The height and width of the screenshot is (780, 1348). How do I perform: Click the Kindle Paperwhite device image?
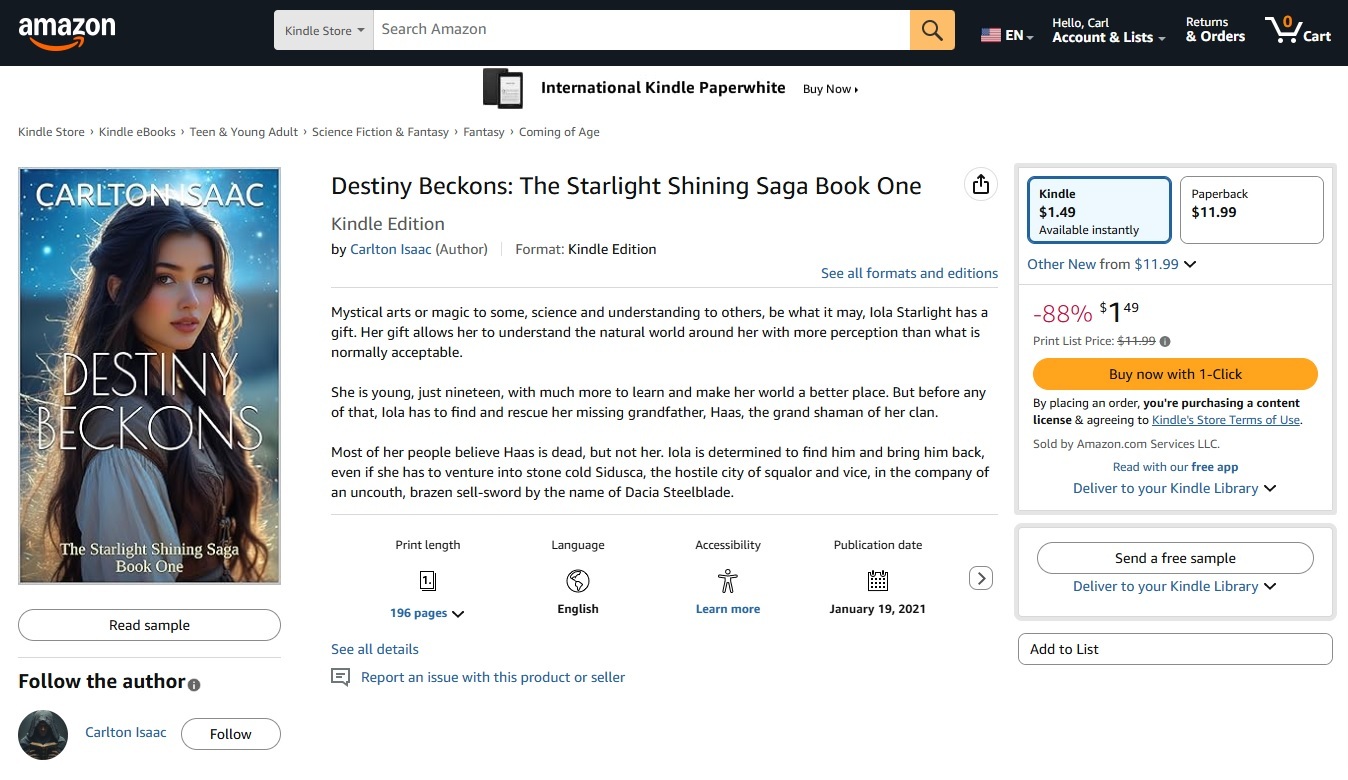(x=503, y=88)
